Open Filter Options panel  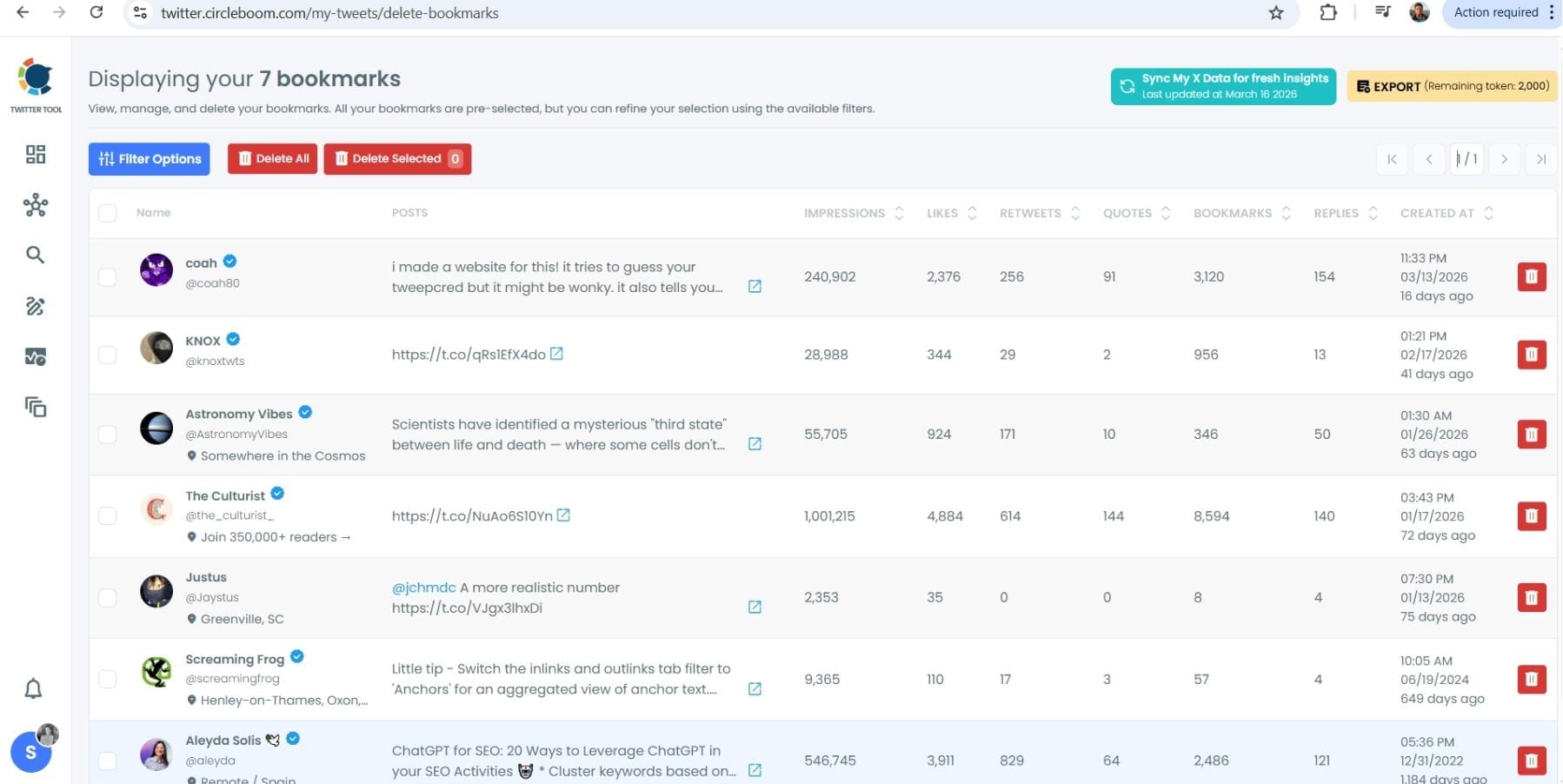[150, 159]
